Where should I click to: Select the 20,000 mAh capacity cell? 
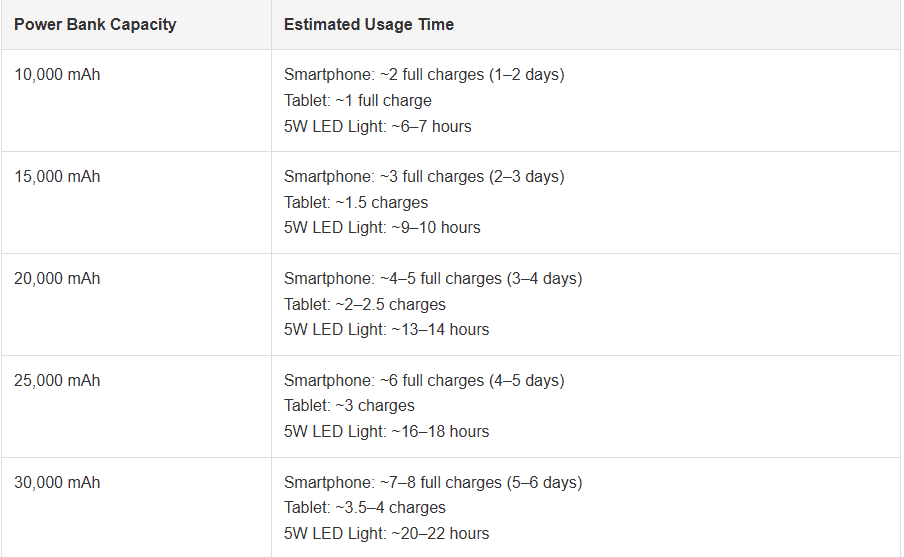click(57, 279)
